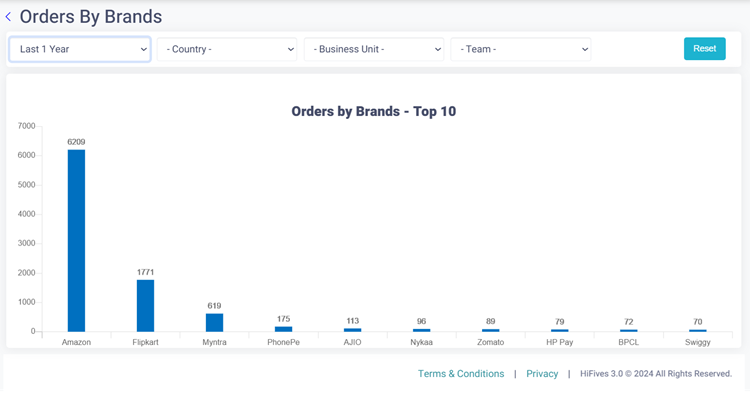Click the AJIO axis label
The image size is (750, 394).
[353, 342]
